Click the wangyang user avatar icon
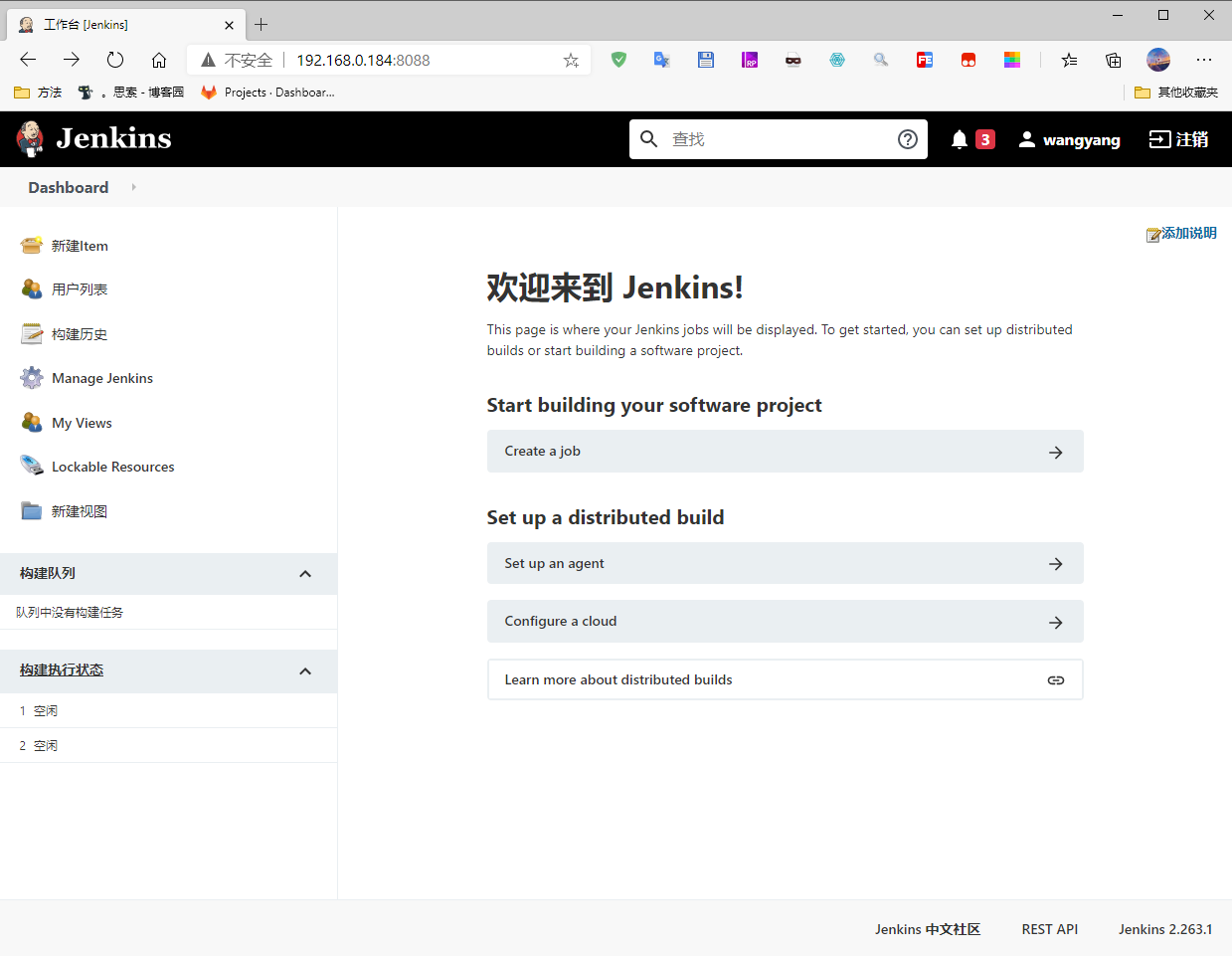Viewport: 1232px width, 956px height. (1027, 139)
